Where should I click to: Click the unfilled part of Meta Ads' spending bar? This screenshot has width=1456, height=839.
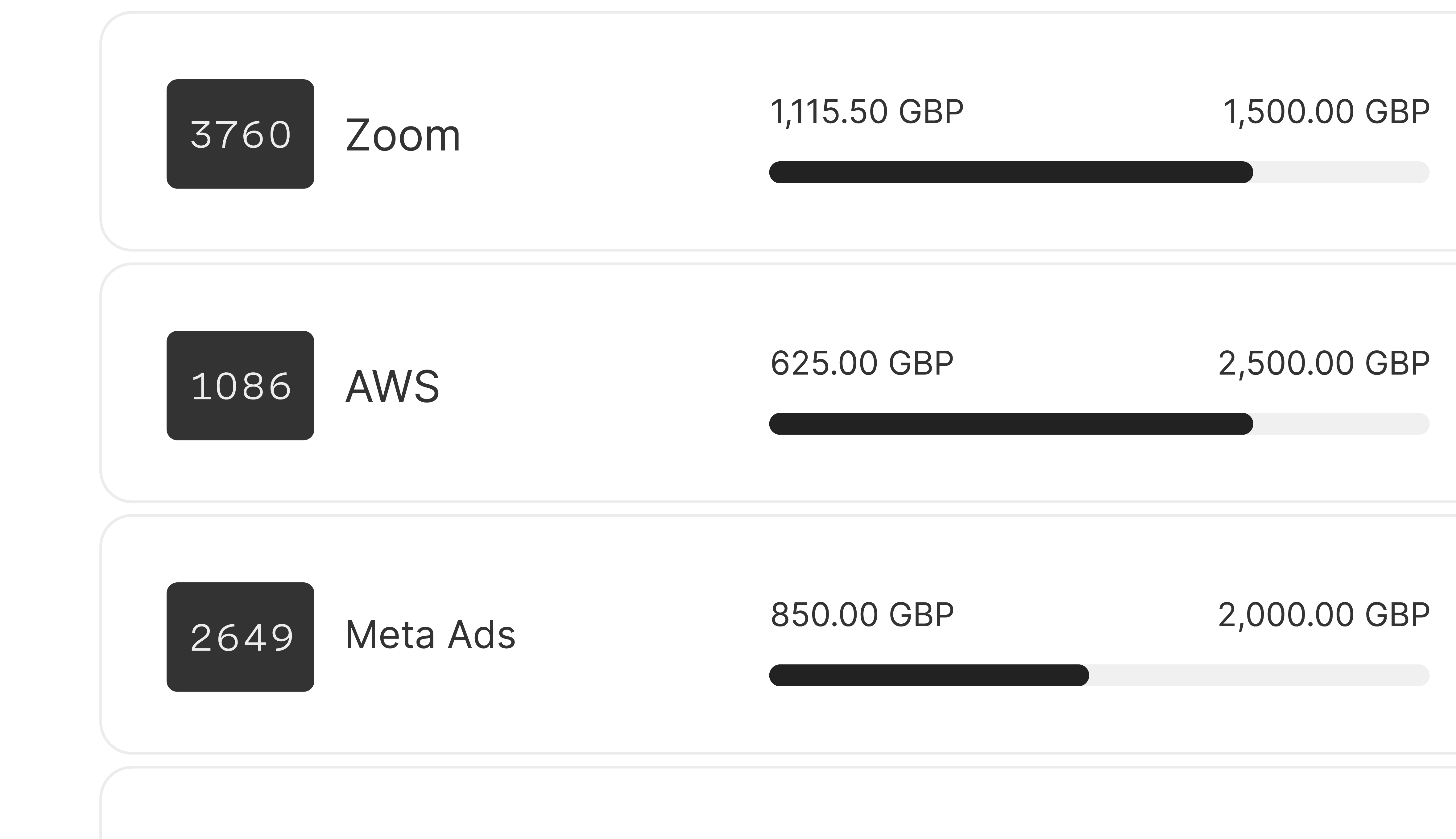1259,675
